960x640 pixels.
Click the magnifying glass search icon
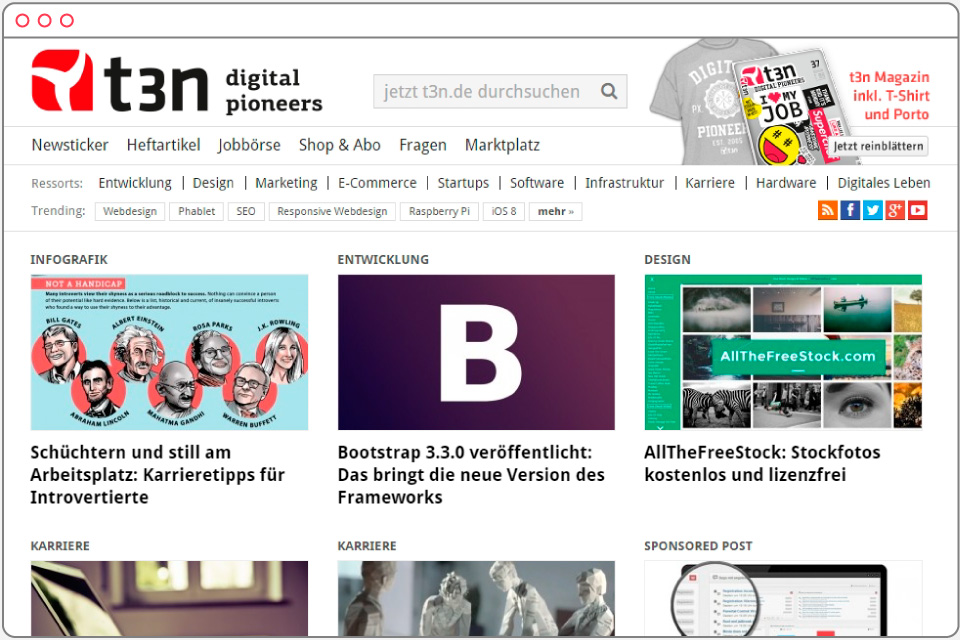click(609, 91)
